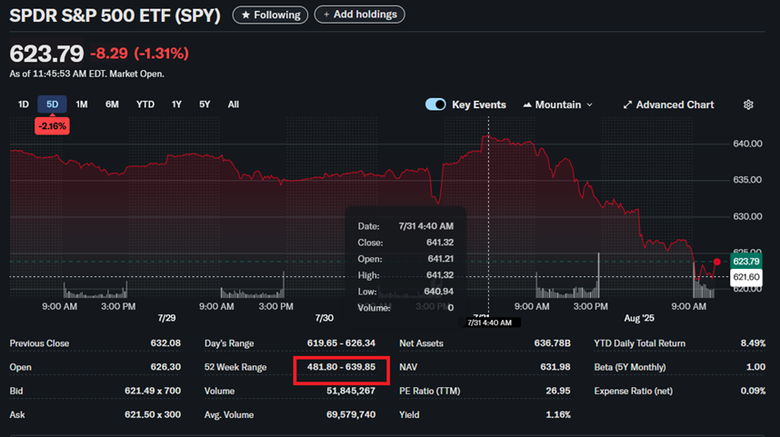Image resolution: width=780 pixels, height=437 pixels.
Task: Click the Expense Ratio (net) value 0.09%
Action: pos(753,391)
